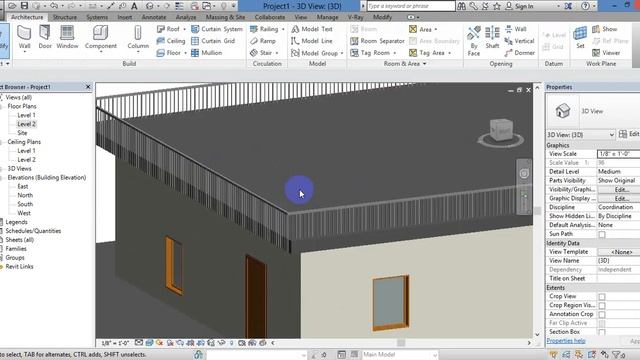Toggle Crop Region Visible checkbox
The height and width of the screenshot is (360, 640).
(602, 306)
